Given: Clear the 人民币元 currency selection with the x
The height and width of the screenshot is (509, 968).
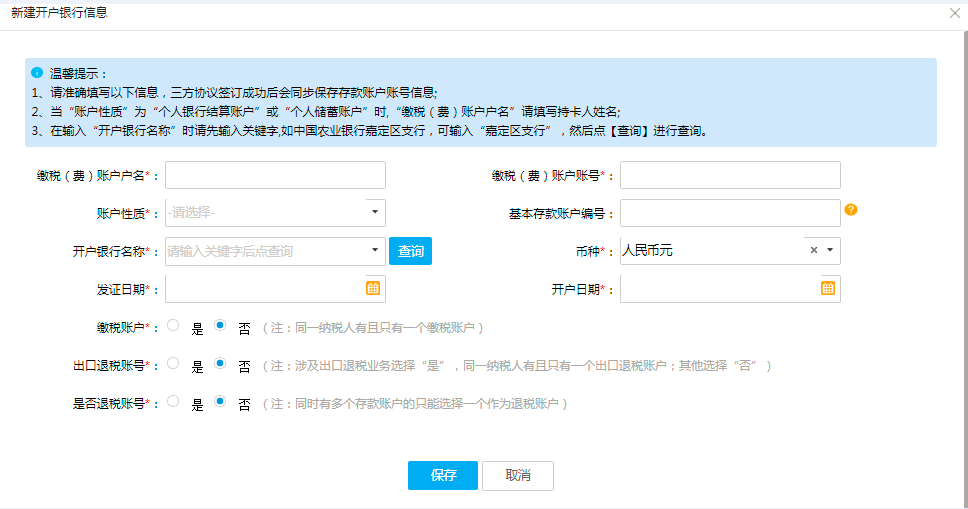Looking at the screenshot, I should (x=814, y=250).
